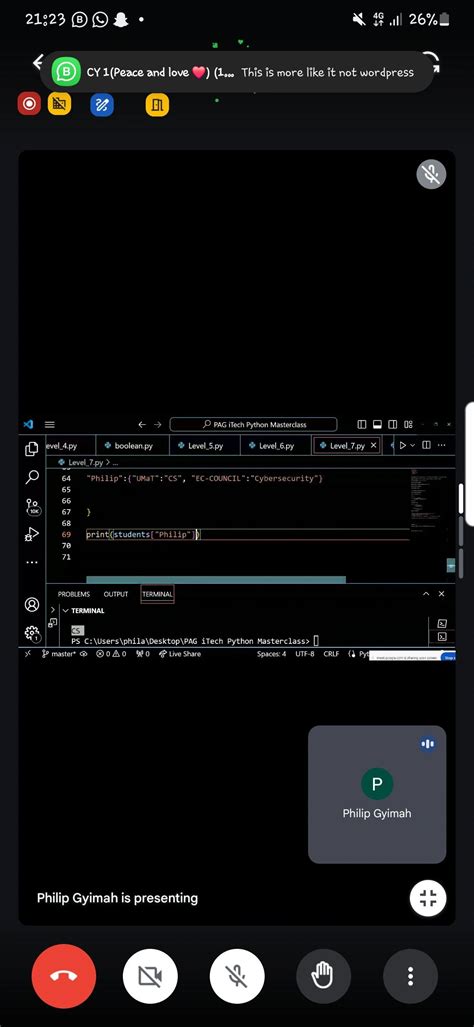The width and height of the screenshot is (474, 1027).
Task: Switch to the OUTPUT panel tab
Action: [116, 594]
